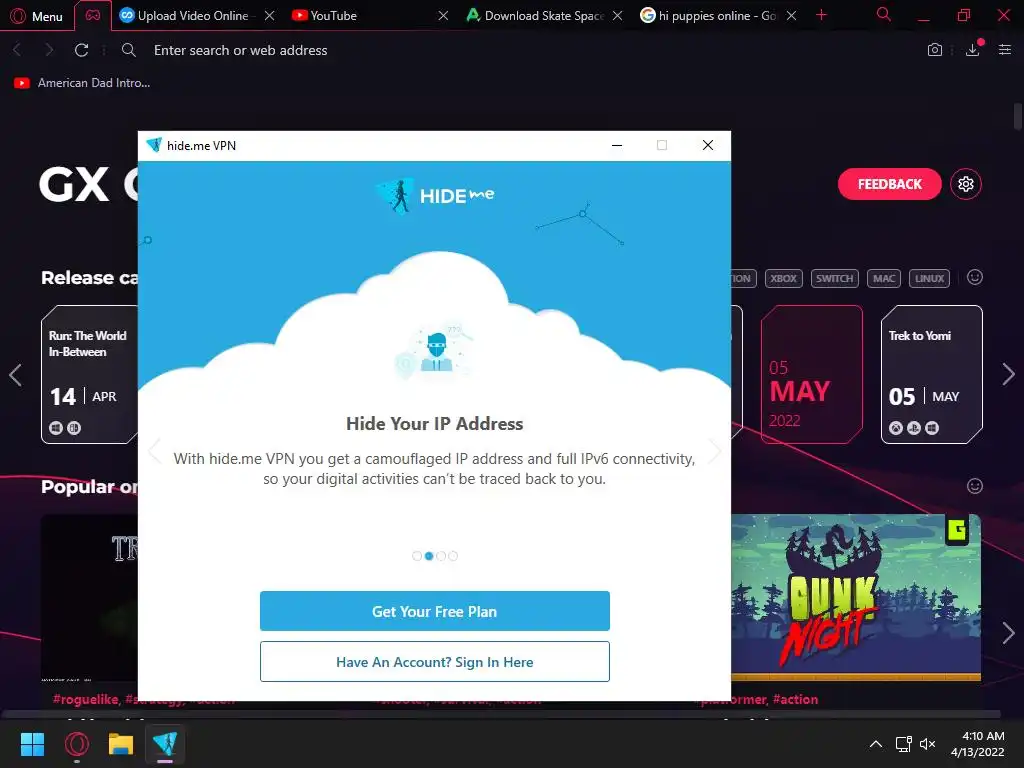Go forward with the forward arrow

[x=49, y=50]
